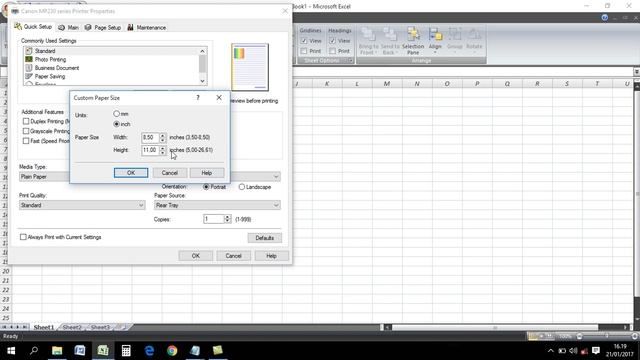This screenshot has width=640, height=360.
Task: Enable Grayscale Printing checkbox
Action: click(x=26, y=131)
